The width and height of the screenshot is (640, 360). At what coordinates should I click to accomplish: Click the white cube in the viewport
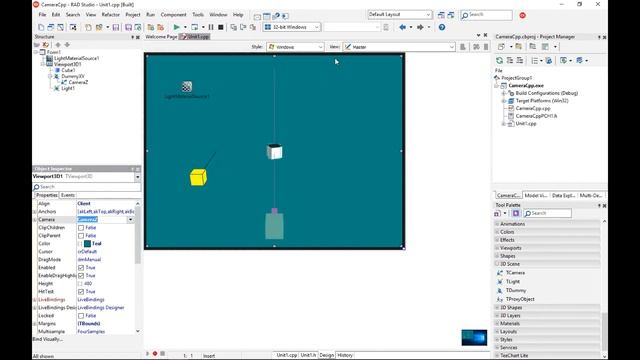pos(274,152)
